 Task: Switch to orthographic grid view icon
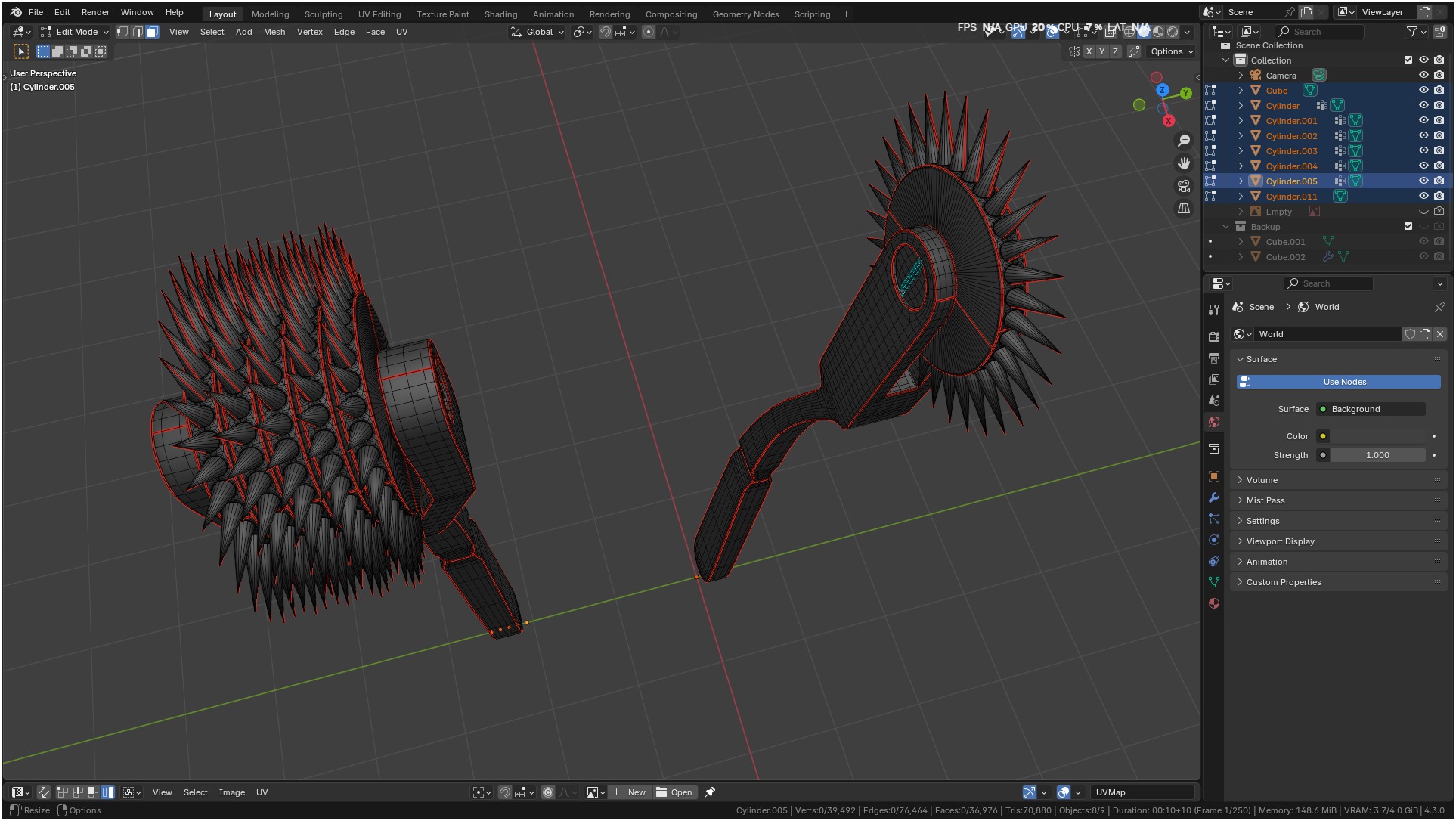[x=1184, y=209]
